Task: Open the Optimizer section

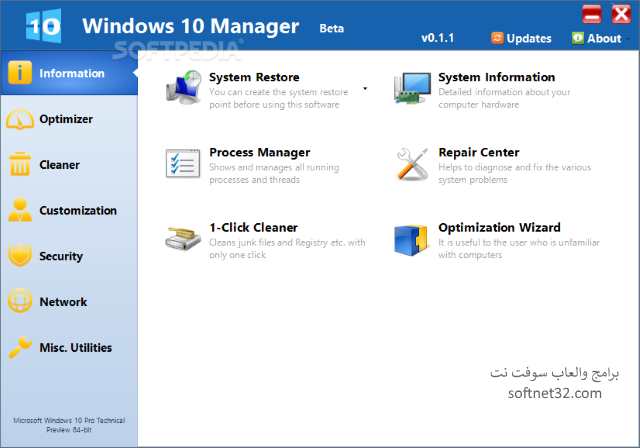Action: click(69, 119)
